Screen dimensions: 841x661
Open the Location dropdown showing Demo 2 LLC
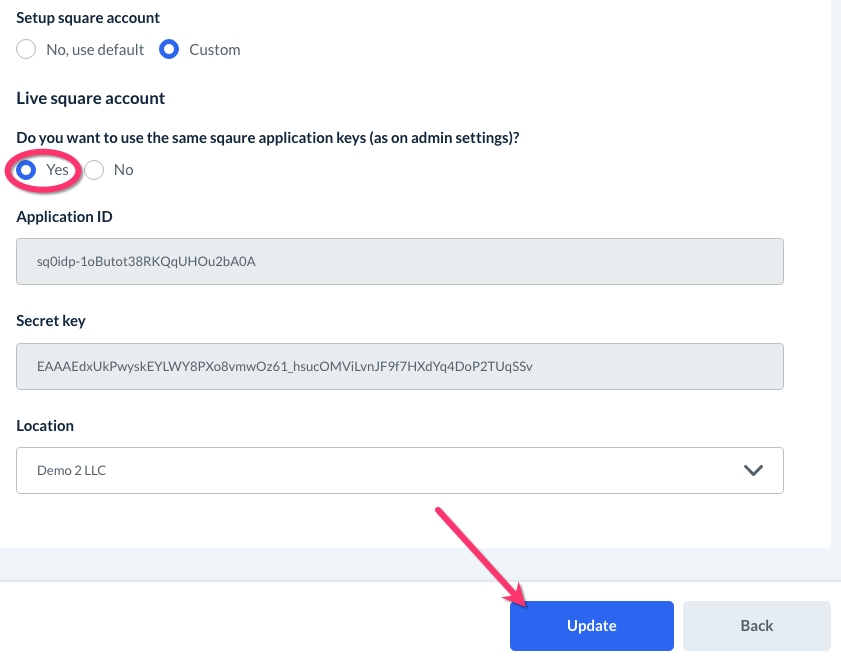tap(399, 470)
